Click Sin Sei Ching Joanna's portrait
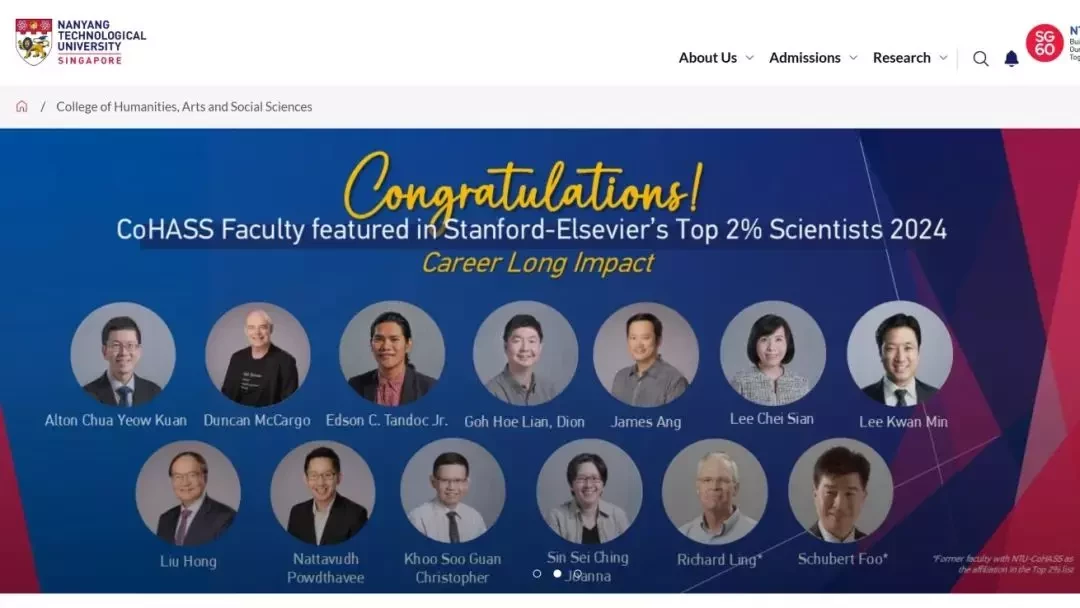Image resolution: width=1080 pixels, height=608 pixels. point(589,492)
